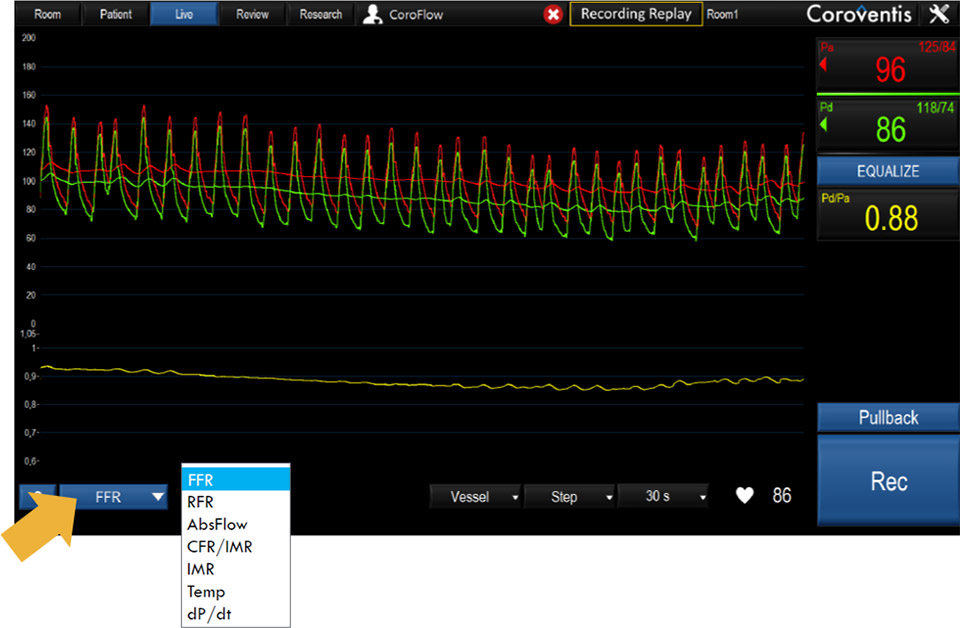Click the Pa mean value 96
Viewport: 960px width, 628px height.
click(x=890, y=70)
